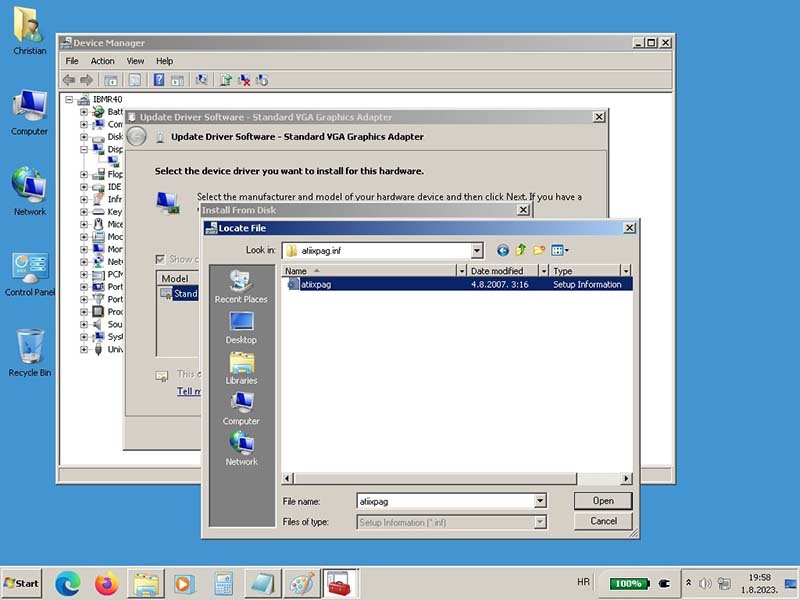Viewport: 800px width, 600px height.
Task: Click the Create New Folder icon
Action: click(539, 250)
